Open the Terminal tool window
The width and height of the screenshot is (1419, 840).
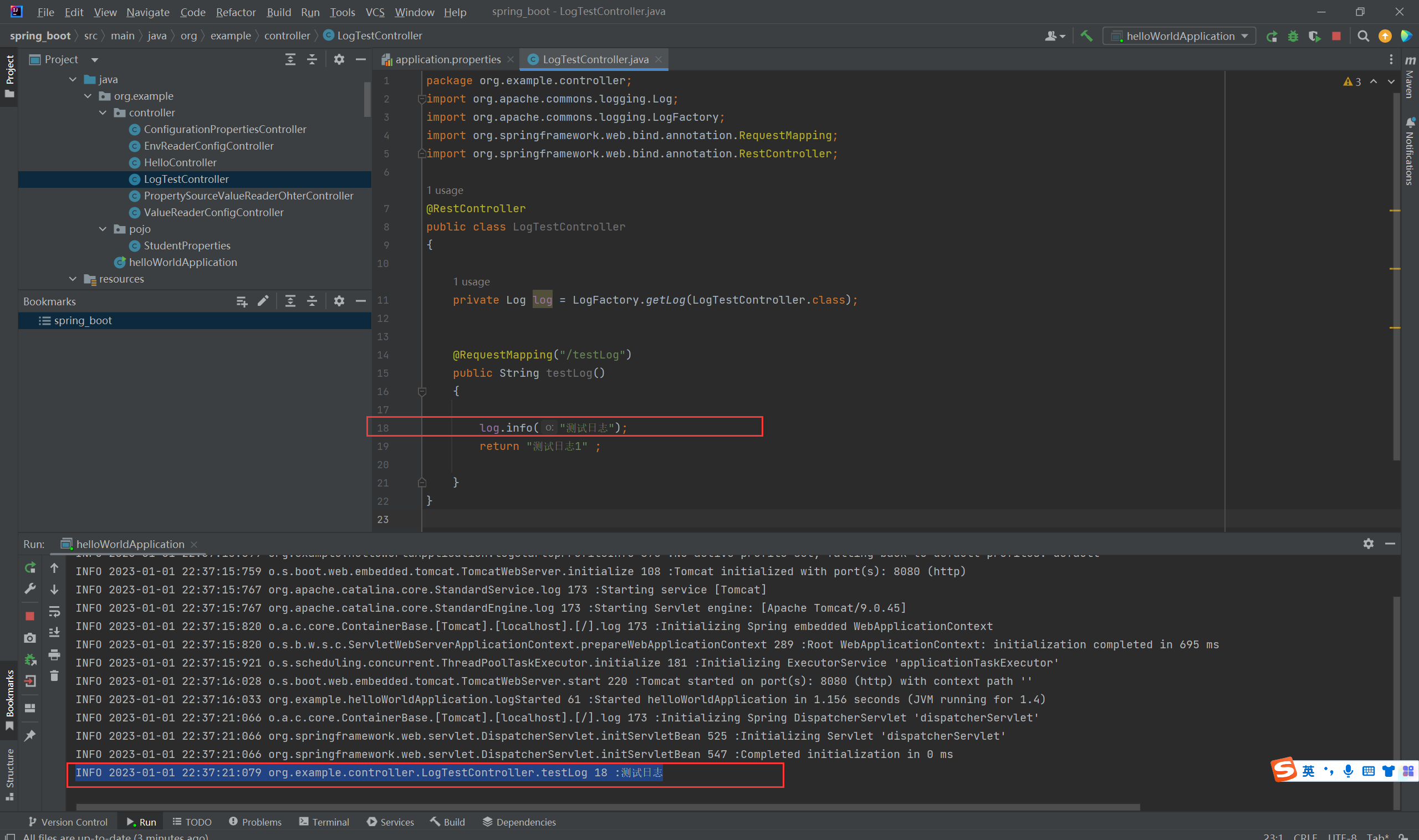tap(324, 822)
